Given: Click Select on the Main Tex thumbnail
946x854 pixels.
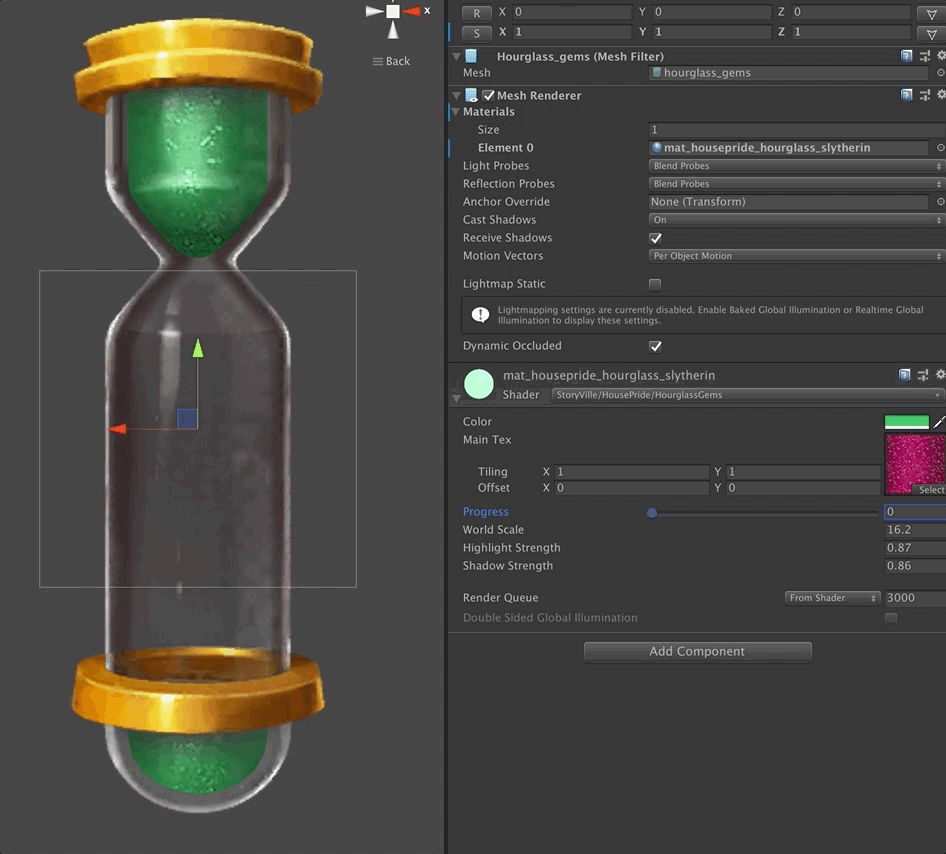Looking at the screenshot, I should [x=930, y=490].
